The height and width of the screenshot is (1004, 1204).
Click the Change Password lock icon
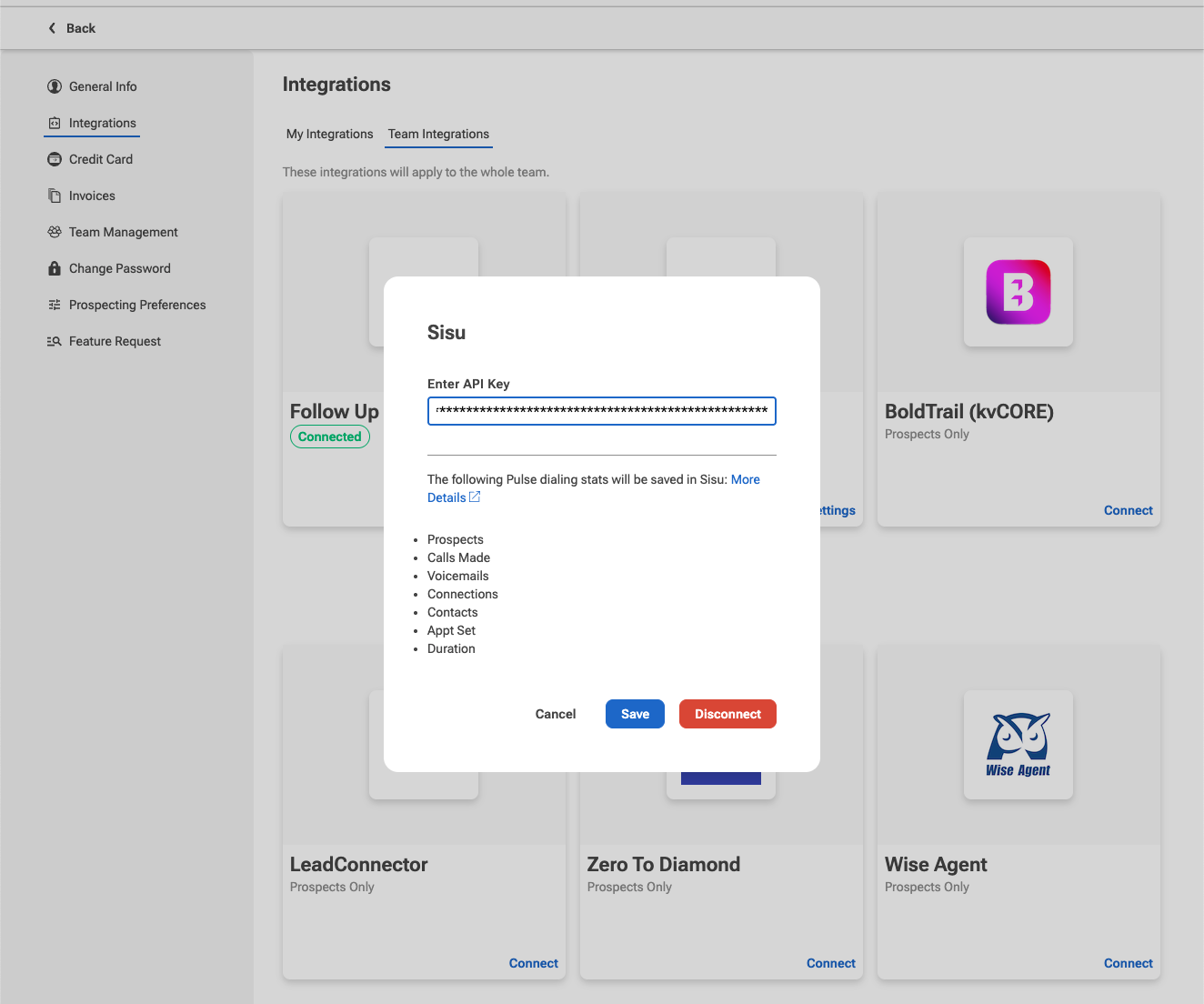click(55, 268)
